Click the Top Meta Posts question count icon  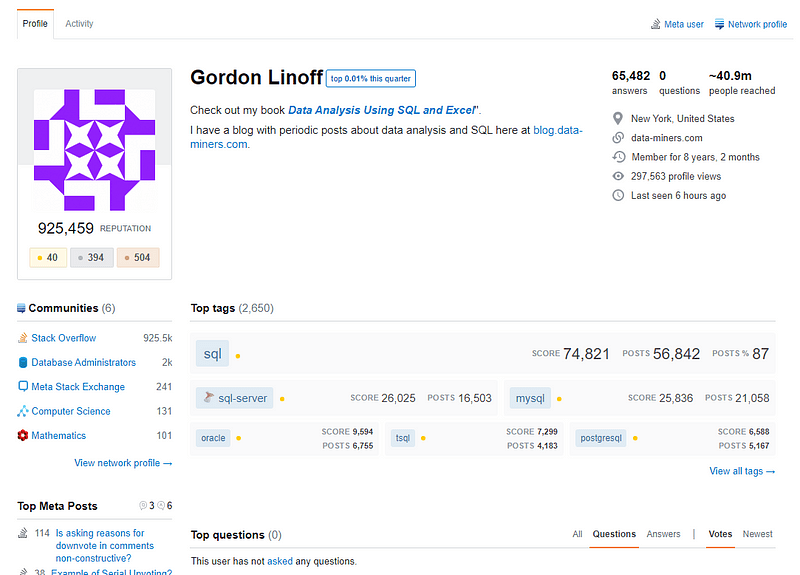tap(143, 506)
